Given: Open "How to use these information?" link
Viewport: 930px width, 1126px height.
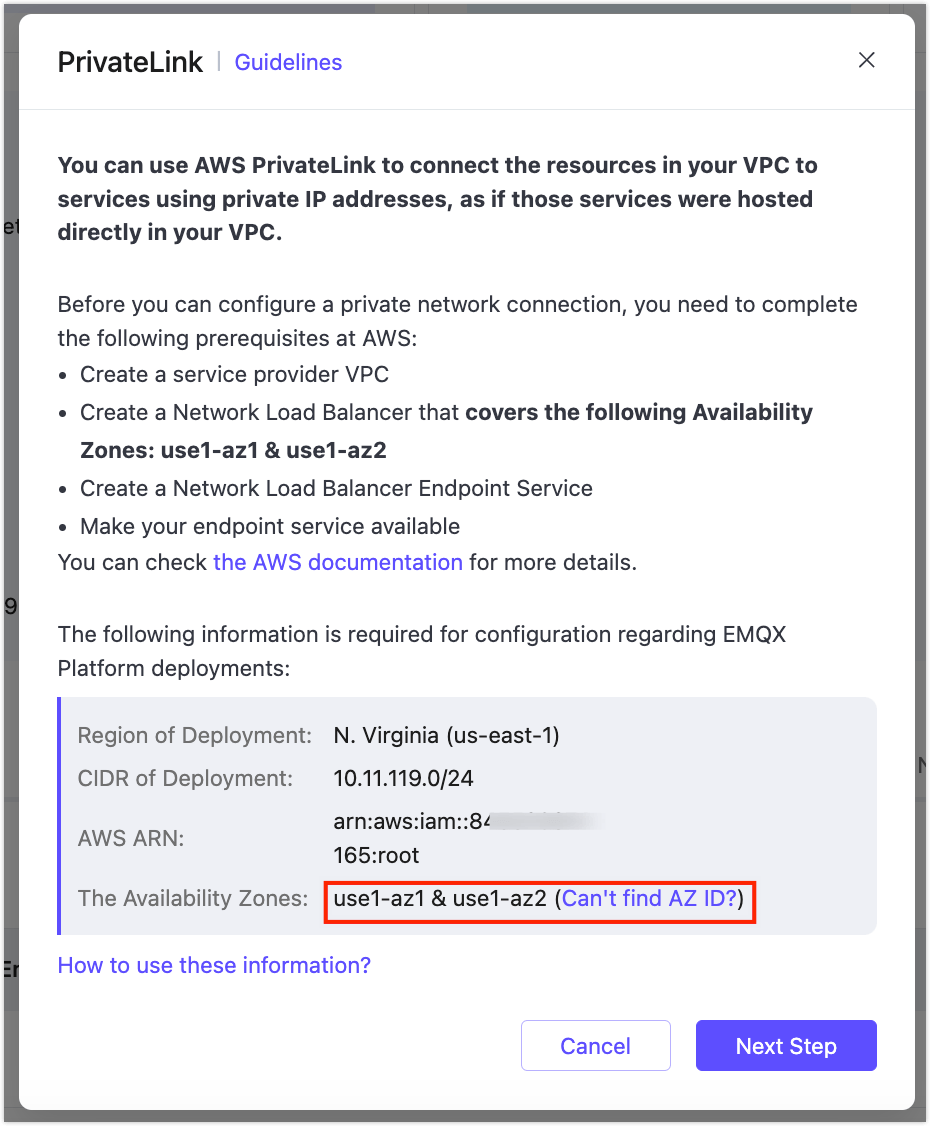Looking at the screenshot, I should (214, 965).
